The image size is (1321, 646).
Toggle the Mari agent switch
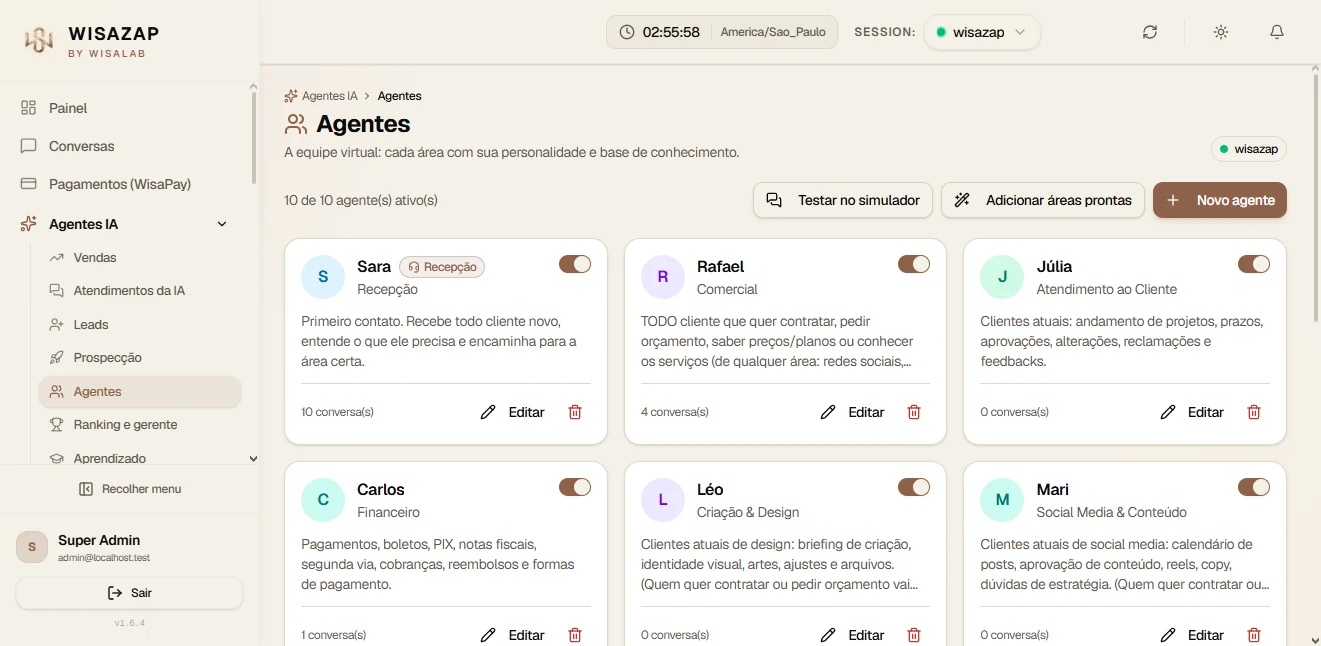1254,487
